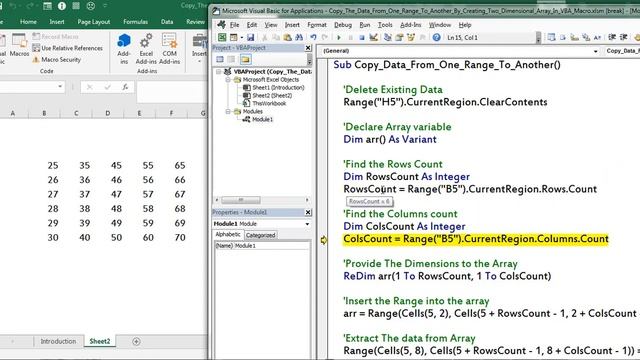The image size is (640, 360).
Task: Switch to the Introduction sheet tab
Action: [58, 341]
